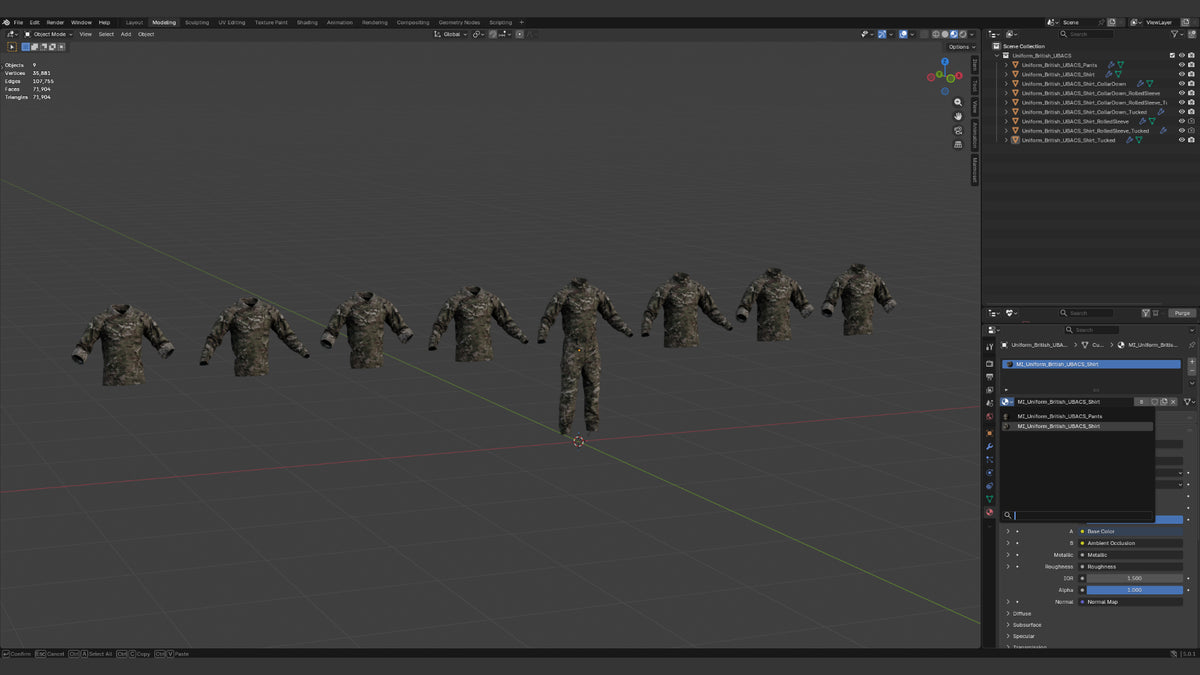The width and height of the screenshot is (1200, 675).
Task: Switch to the perspective/orthographic grid icon
Action: (x=958, y=144)
